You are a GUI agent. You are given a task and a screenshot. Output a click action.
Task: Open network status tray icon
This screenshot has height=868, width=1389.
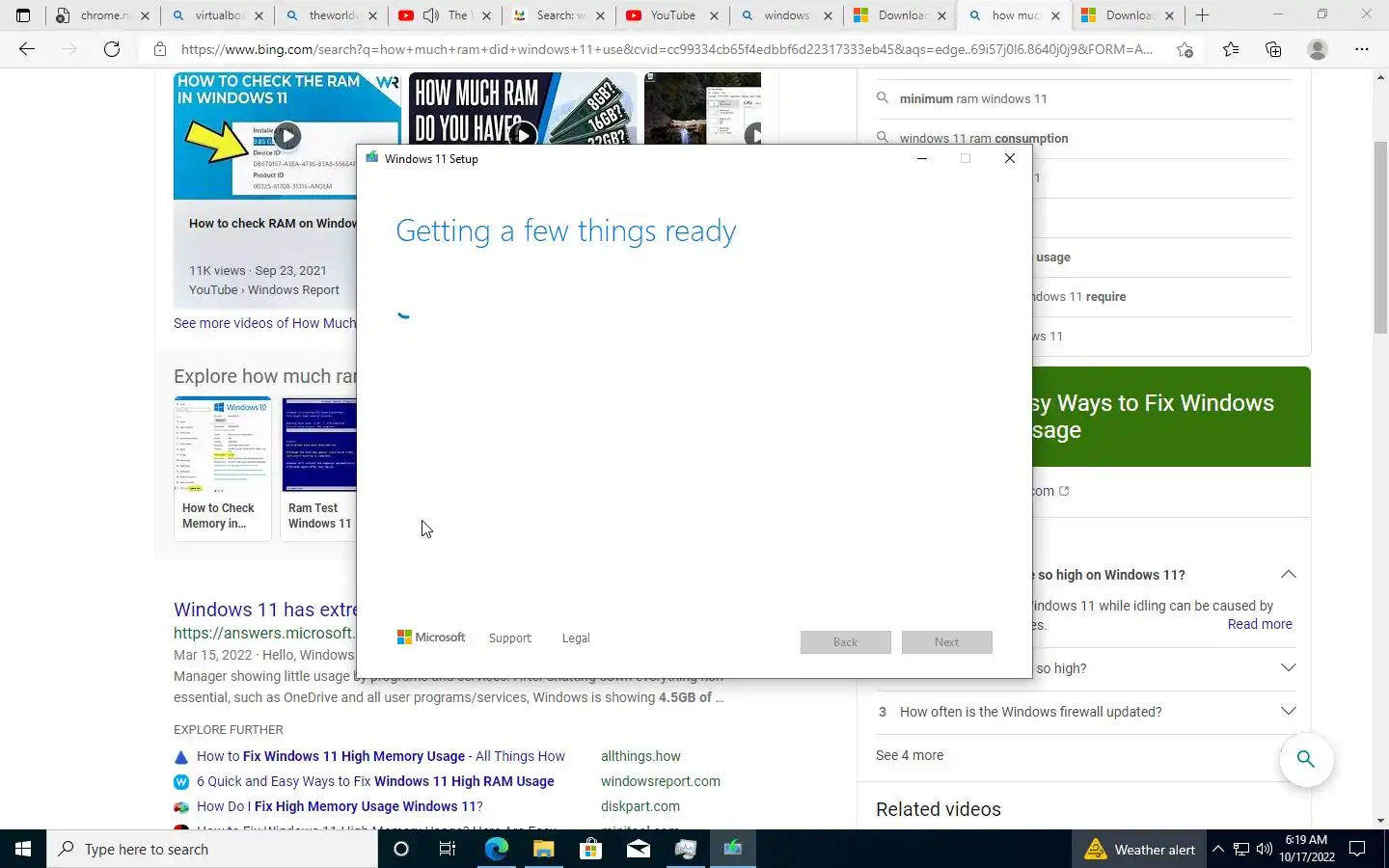[x=1241, y=849]
